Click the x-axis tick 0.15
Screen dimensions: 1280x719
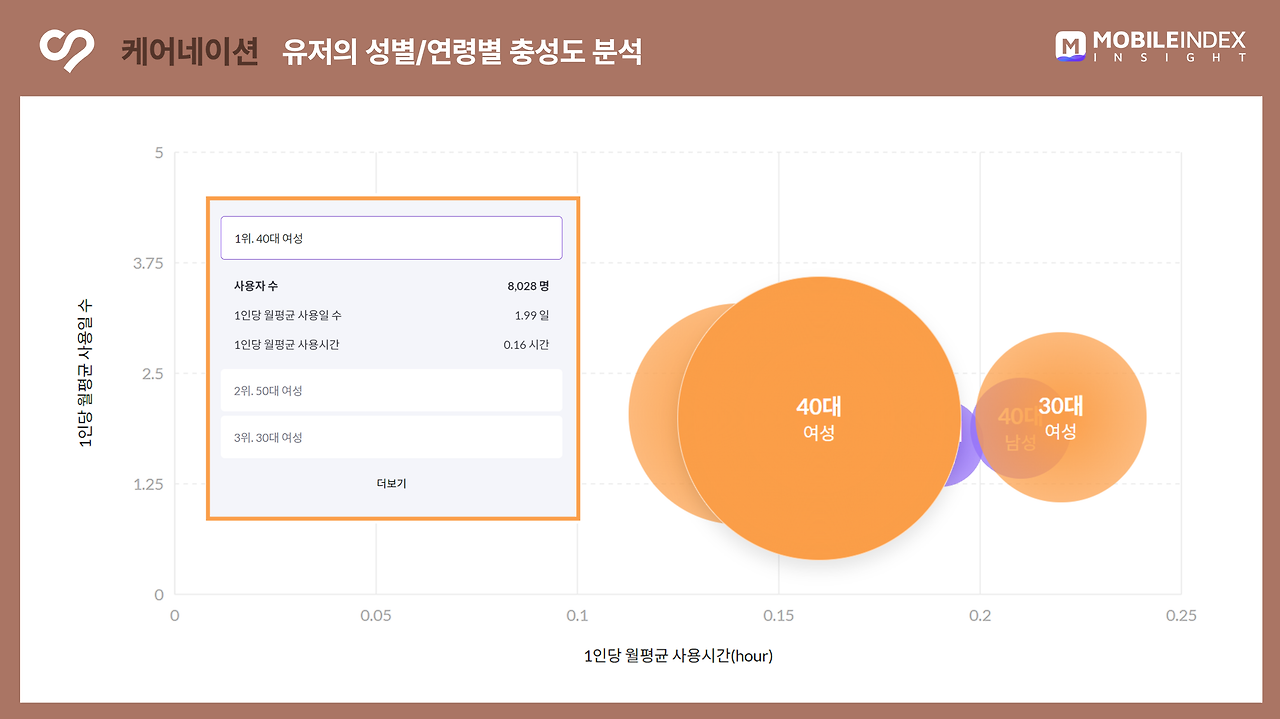pos(778,616)
